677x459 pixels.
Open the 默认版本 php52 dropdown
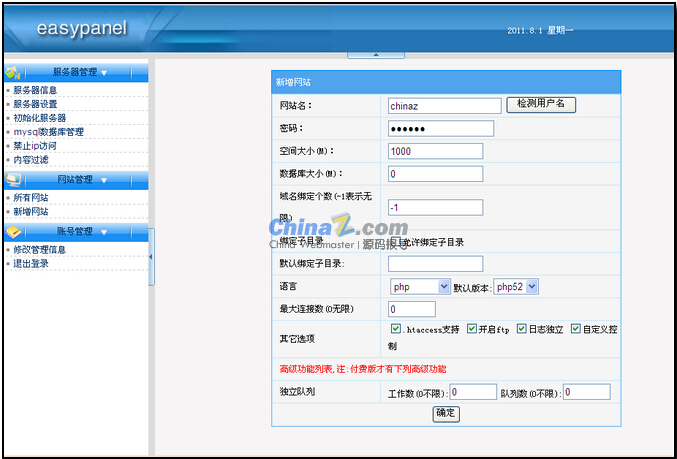pyautogui.click(x=517, y=287)
